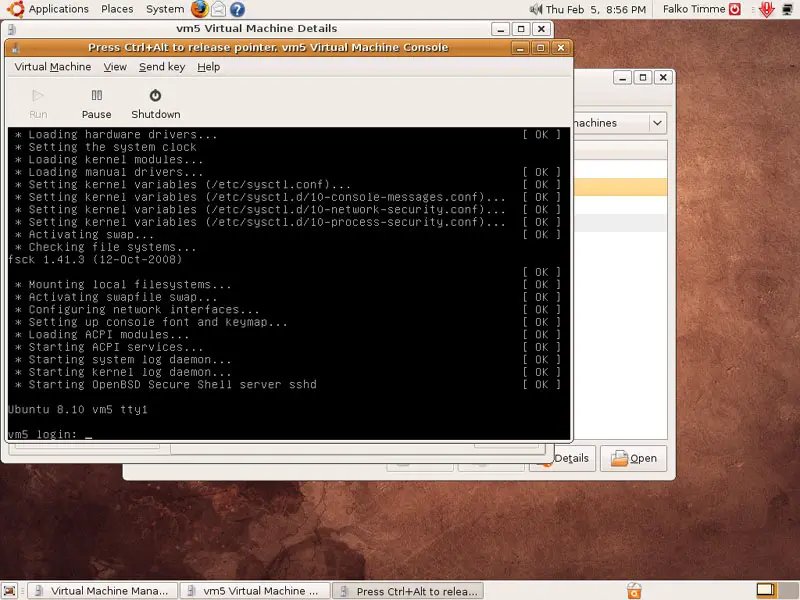Click the Show Desktop icon in the bottom panel
This screenshot has width=800, height=600.
pyautogui.click(x=10, y=591)
